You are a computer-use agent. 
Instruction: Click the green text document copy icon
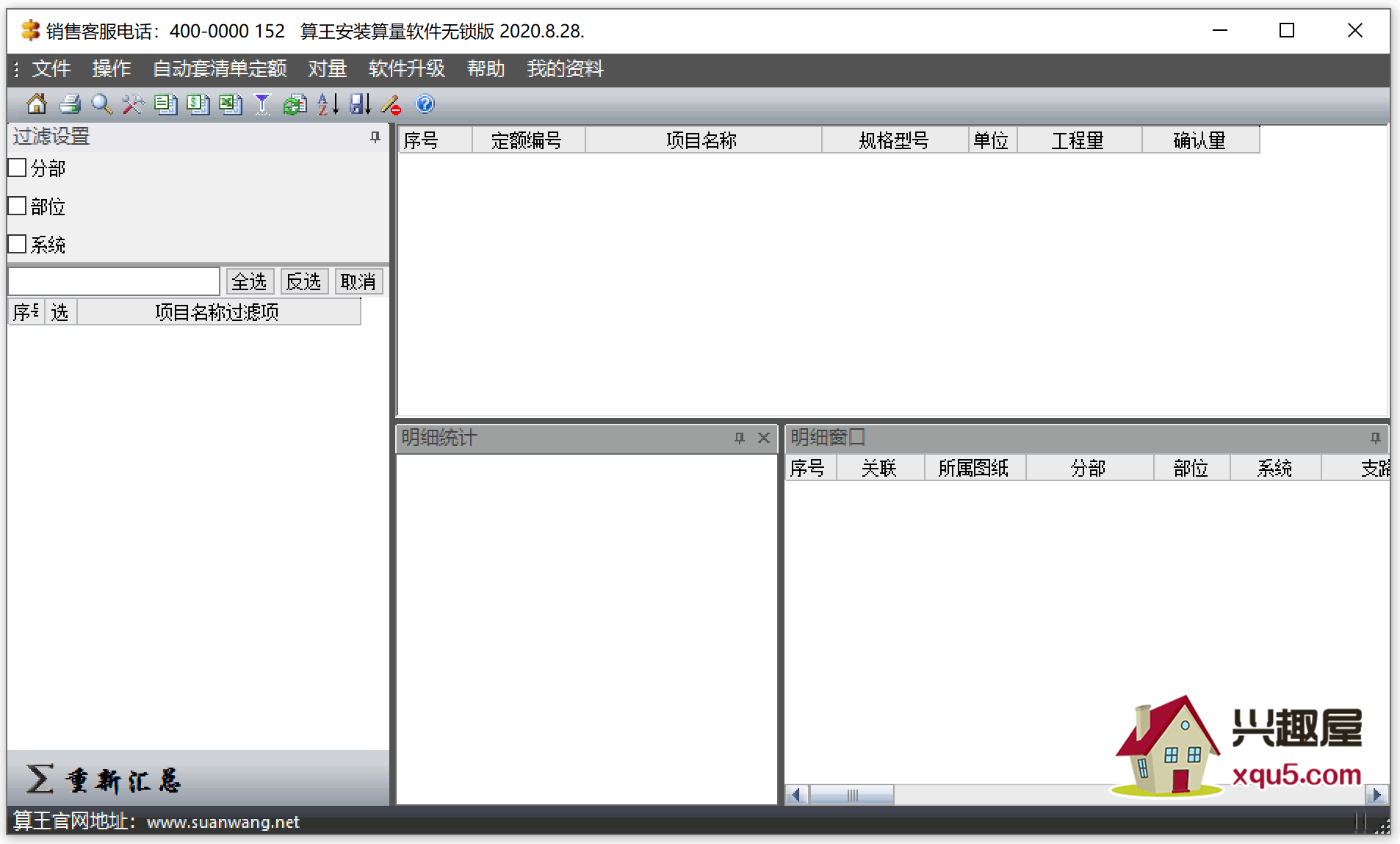coord(165,104)
